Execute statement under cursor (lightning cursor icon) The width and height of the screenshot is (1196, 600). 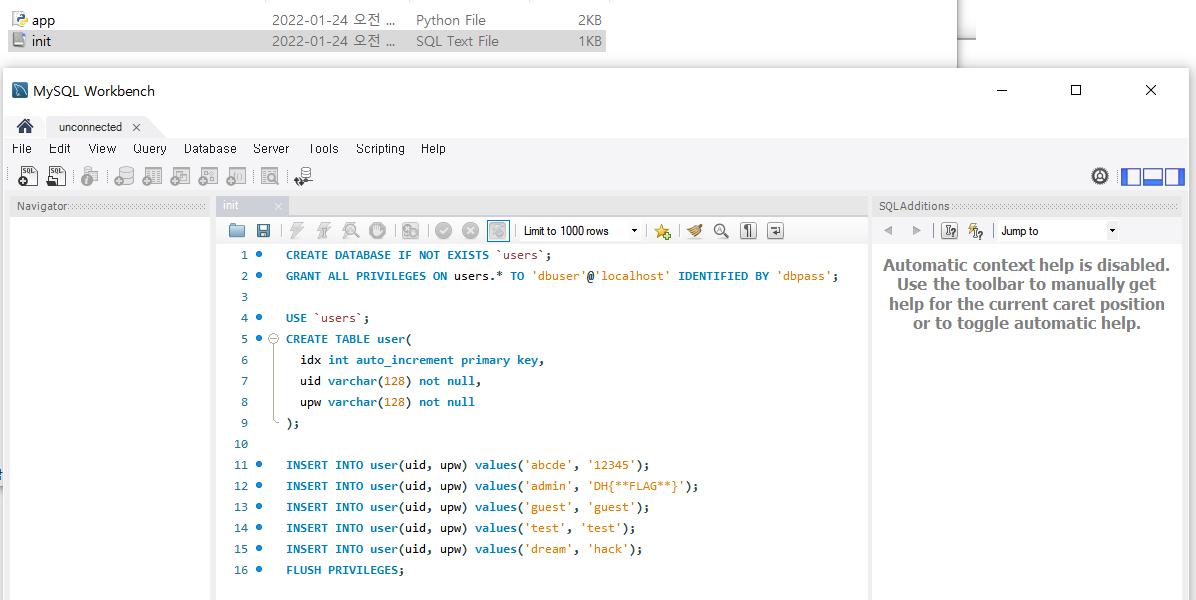[323, 230]
